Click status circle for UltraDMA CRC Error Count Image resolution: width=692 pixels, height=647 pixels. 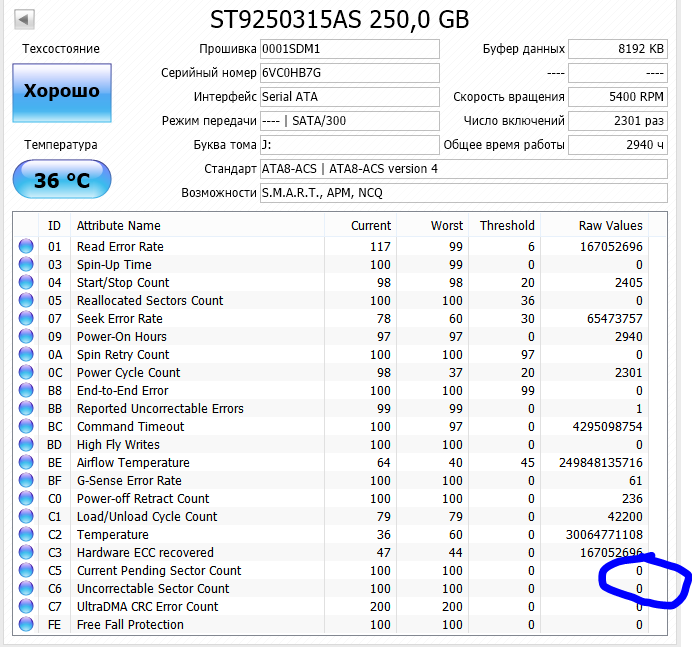tap(26, 606)
